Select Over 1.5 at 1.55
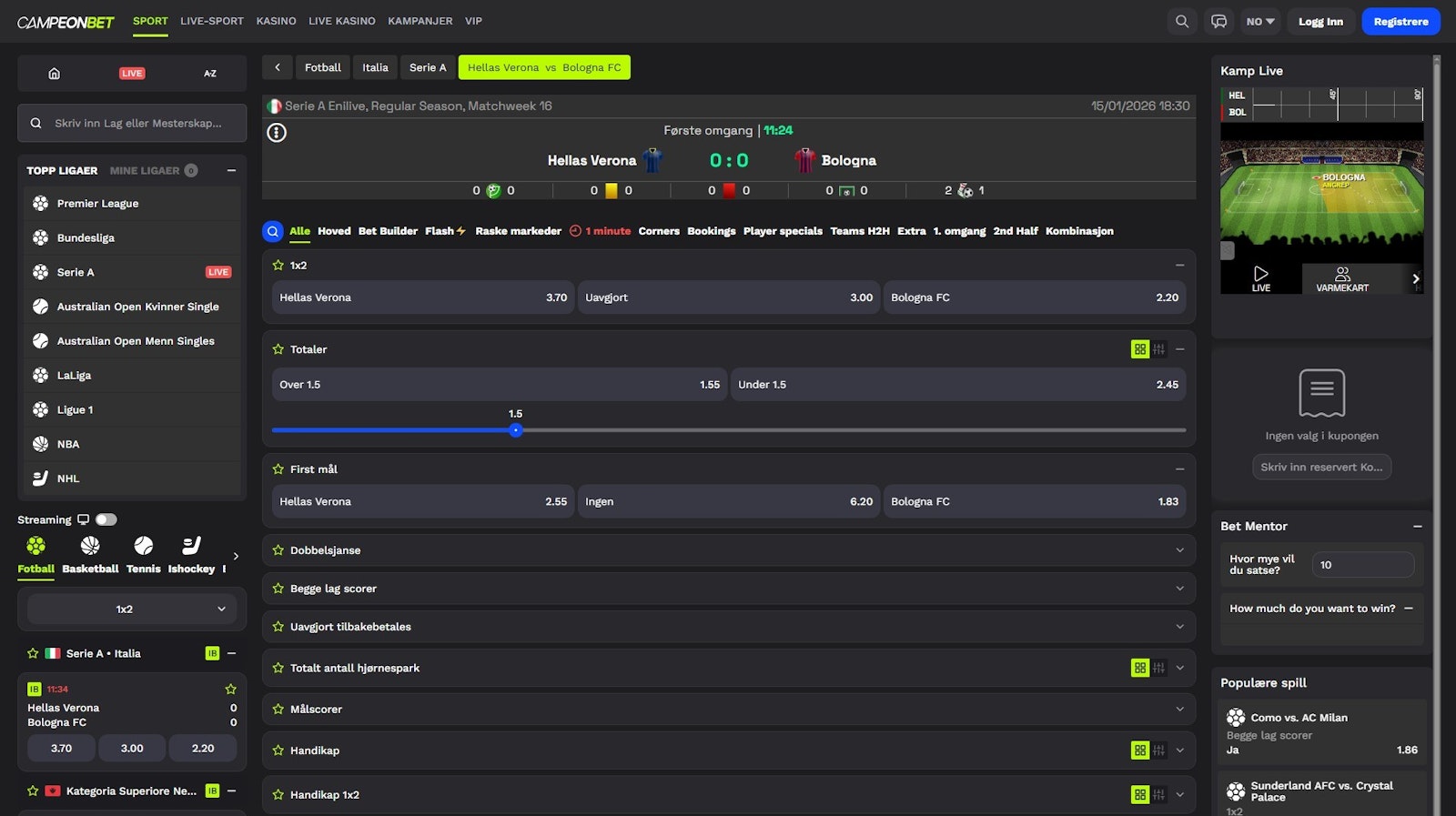 500,385
